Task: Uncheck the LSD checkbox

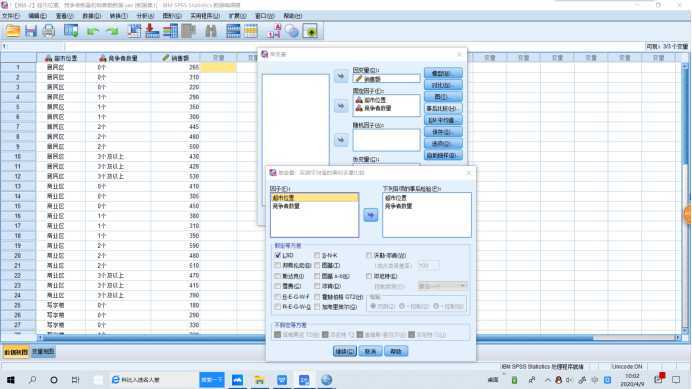Action: click(278, 255)
